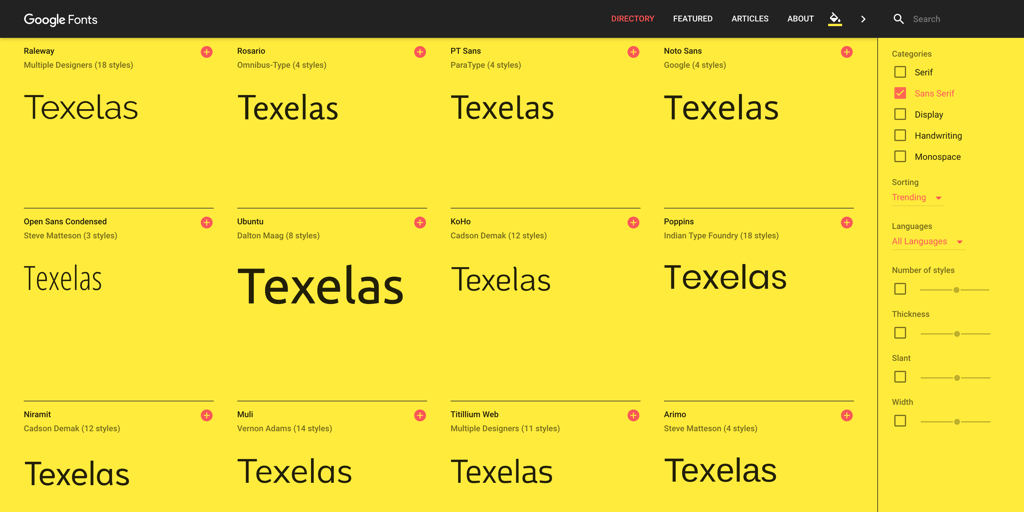Screen dimensions: 1024x512
Task: Enable the Display category checkbox
Action: pyautogui.click(x=900, y=114)
